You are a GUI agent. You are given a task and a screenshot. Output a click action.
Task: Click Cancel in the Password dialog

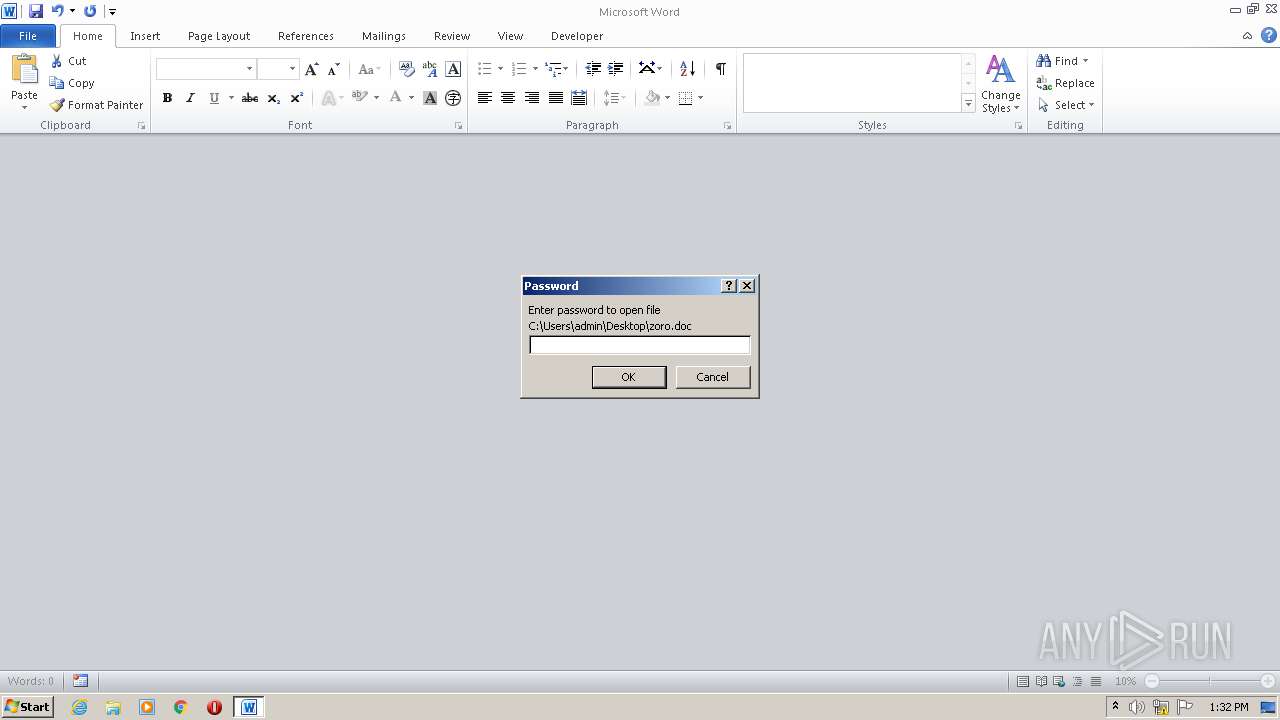point(712,377)
